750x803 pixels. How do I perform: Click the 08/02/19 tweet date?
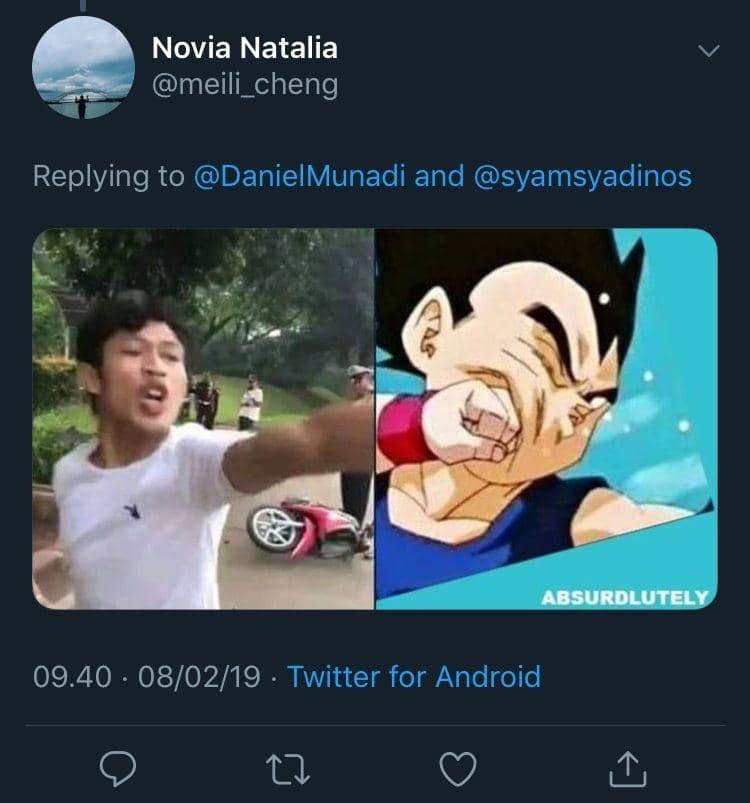[199, 677]
